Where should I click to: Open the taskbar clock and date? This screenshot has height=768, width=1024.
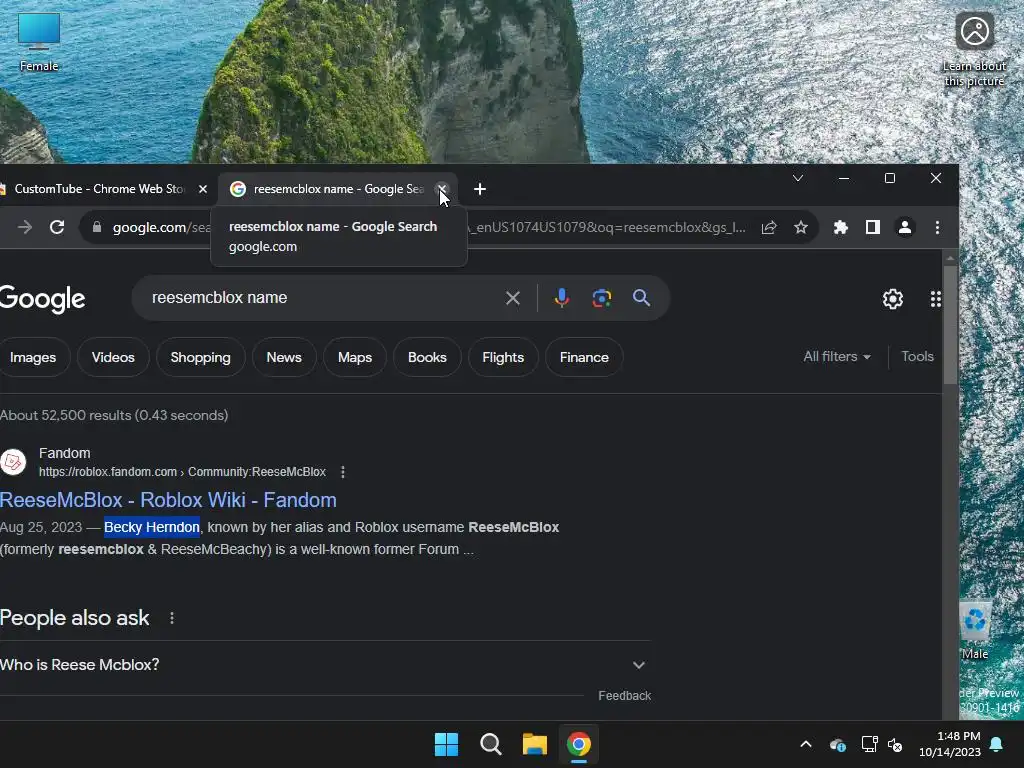pyautogui.click(x=950, y=744)
